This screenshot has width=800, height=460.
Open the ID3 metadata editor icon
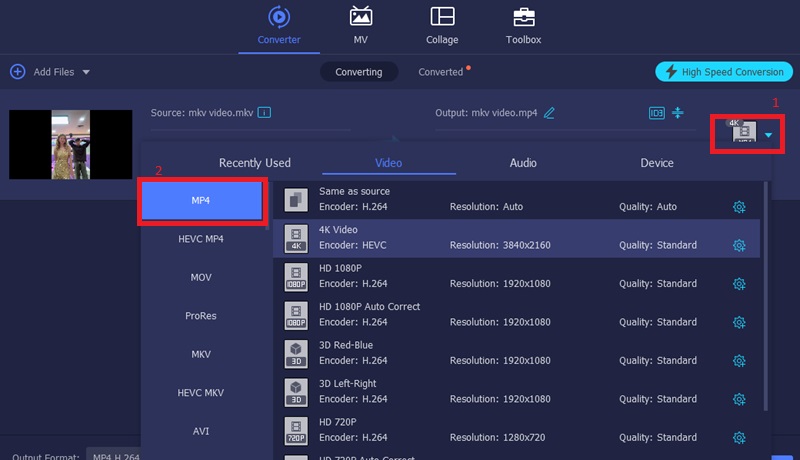point(657,113)
